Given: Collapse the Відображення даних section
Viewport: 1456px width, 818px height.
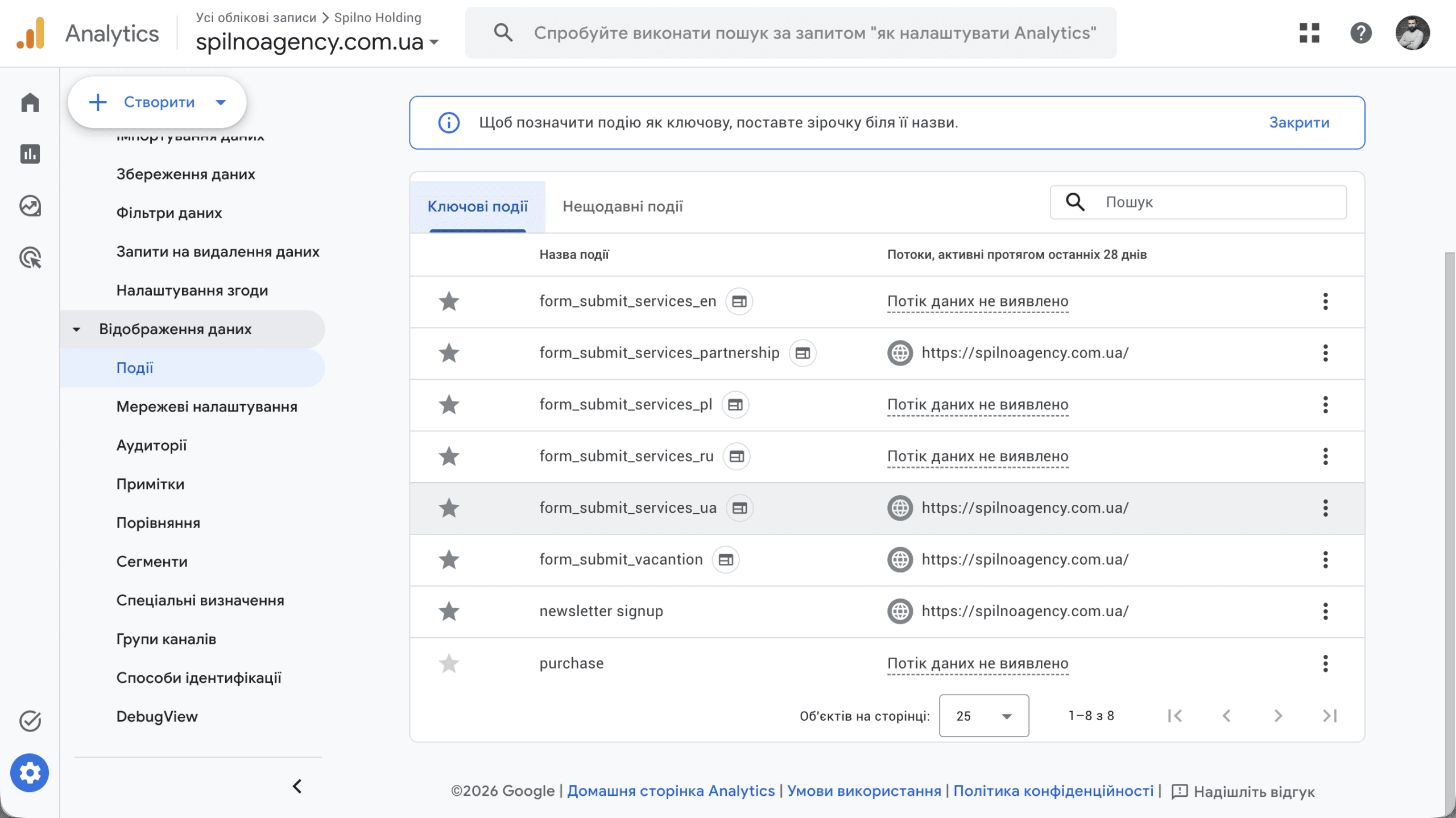Looking at the screenshot, I should pos(76,329).
